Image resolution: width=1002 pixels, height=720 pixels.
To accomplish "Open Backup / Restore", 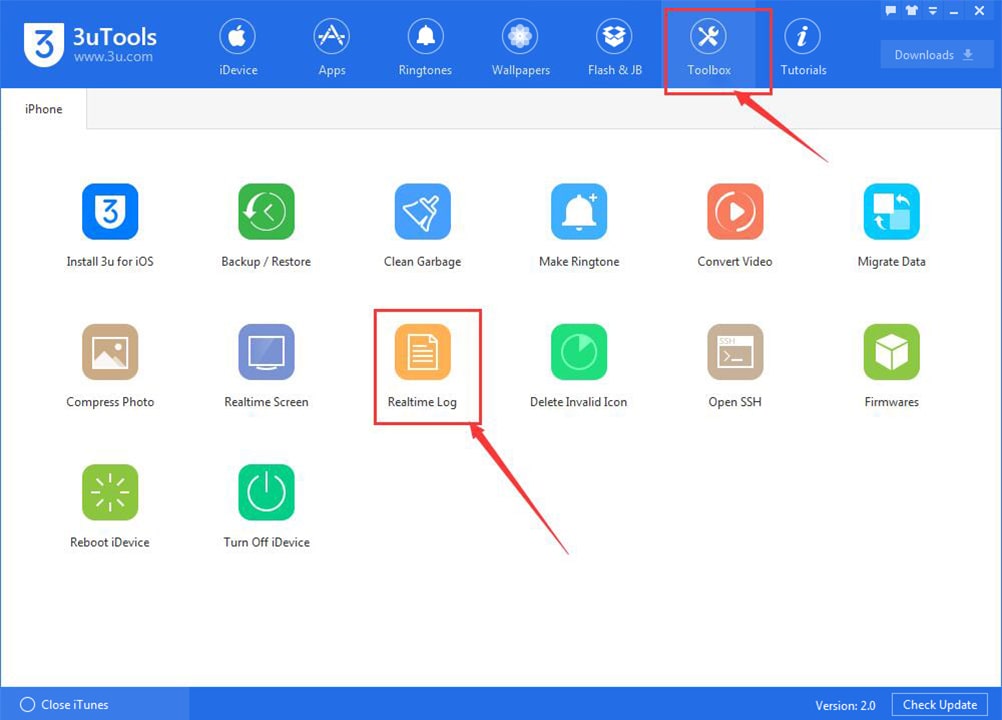I will pos(266,222).
